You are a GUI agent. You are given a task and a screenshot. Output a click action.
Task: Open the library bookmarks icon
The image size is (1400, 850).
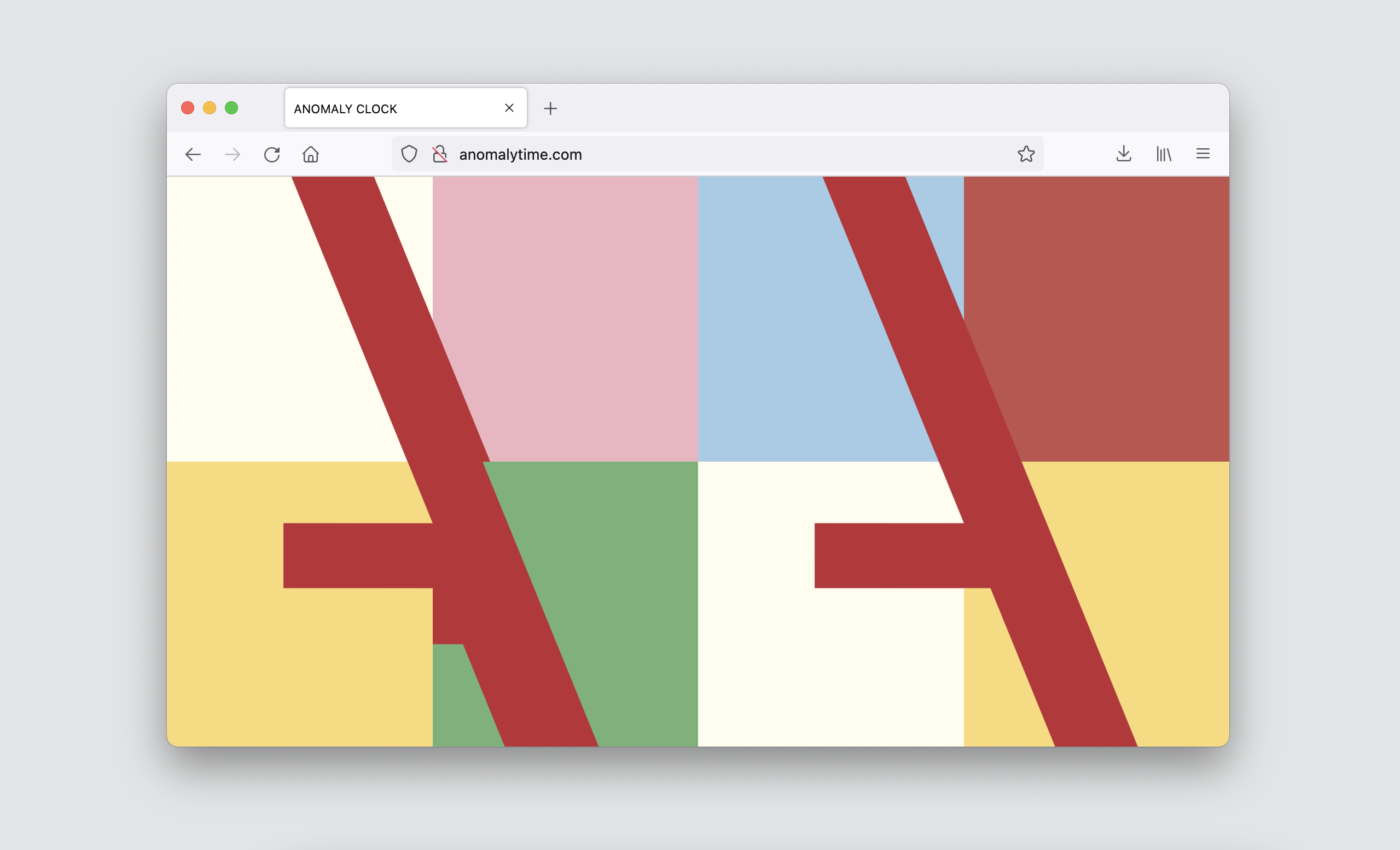[1163, 154]
